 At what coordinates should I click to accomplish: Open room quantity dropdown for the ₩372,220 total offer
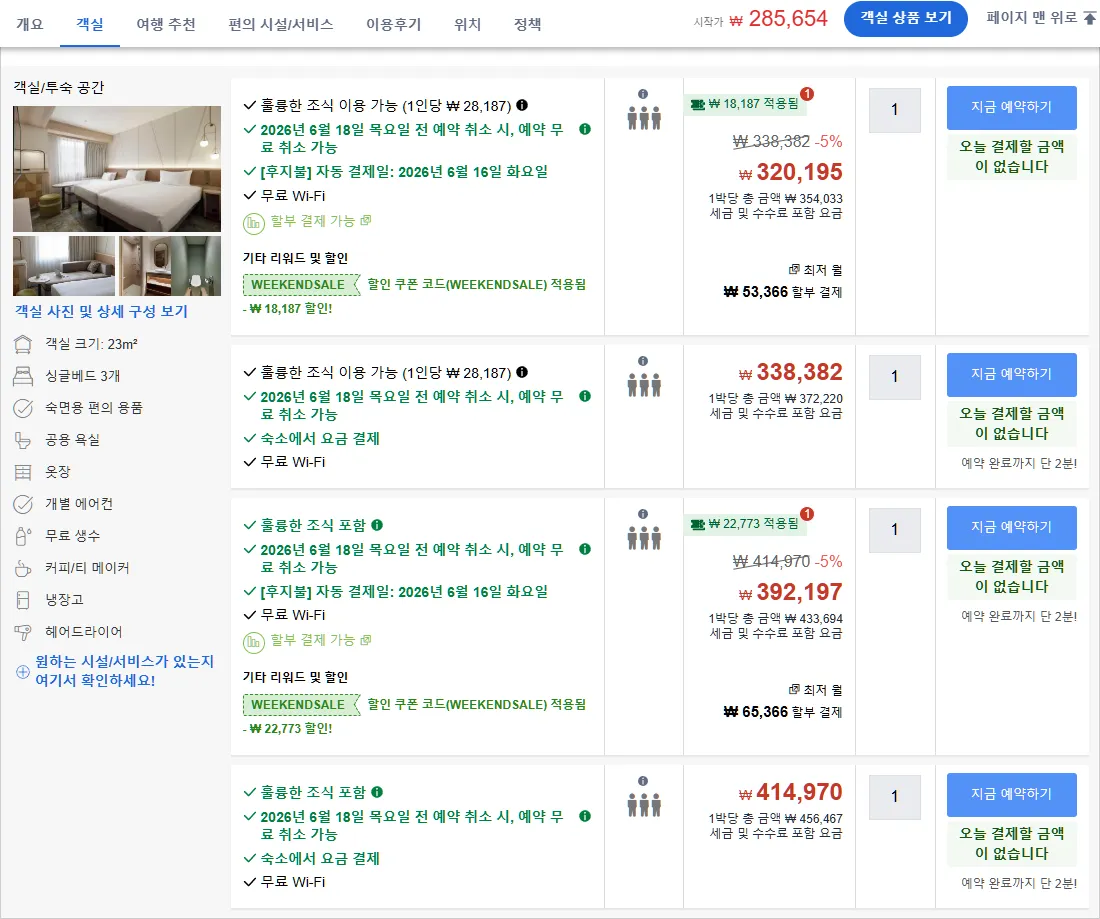894,377
